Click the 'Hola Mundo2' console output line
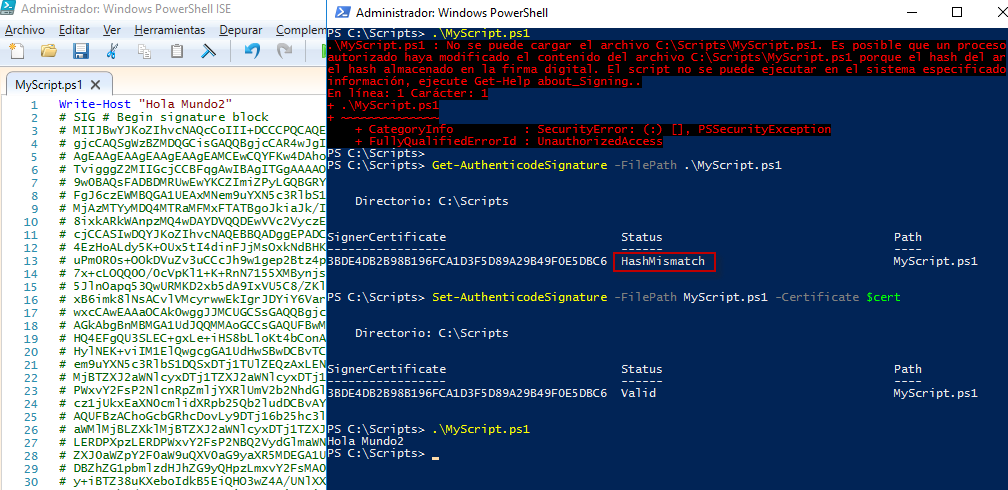This screenshot has width=1008, height=490. point(366,441)
